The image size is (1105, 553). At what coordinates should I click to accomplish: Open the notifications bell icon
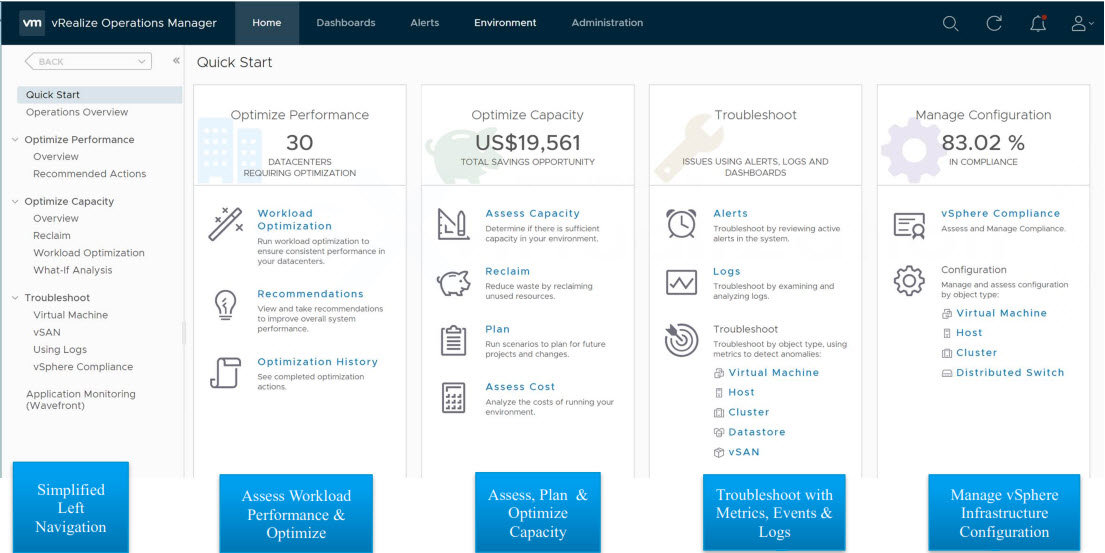pyautogui.click(x=1037, y=23)
